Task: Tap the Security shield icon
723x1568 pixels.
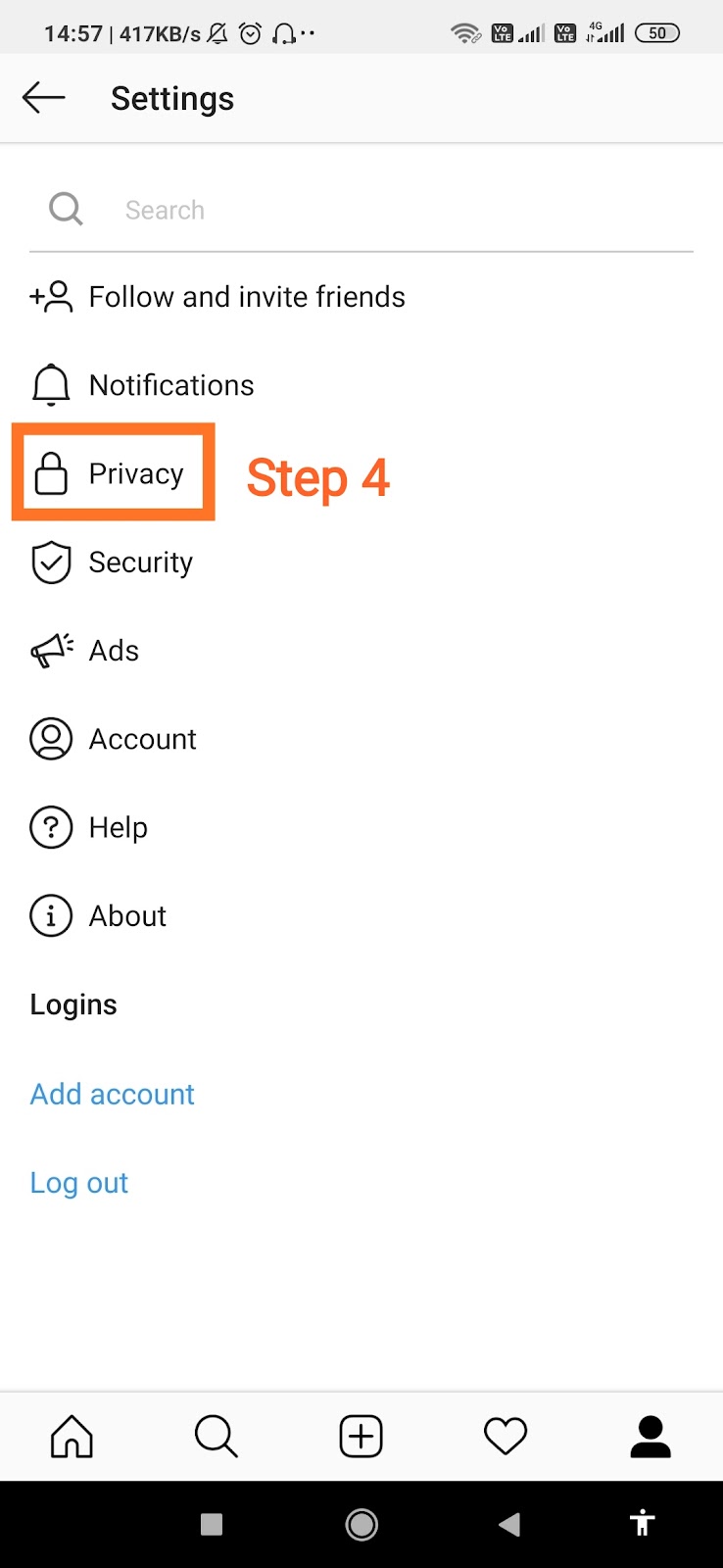Action: point(51,563)
